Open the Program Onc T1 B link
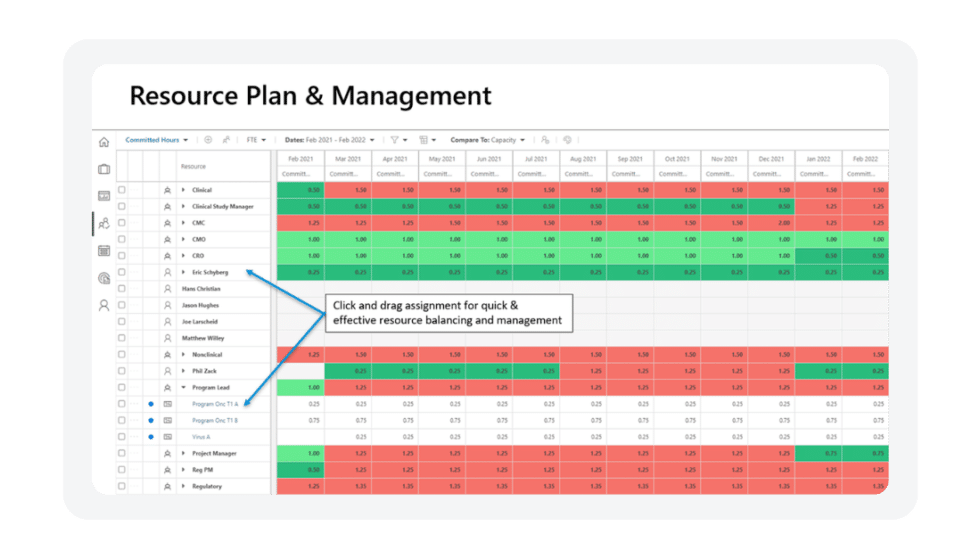This screenshot has height=559, width=980. (x=215, y=421)
